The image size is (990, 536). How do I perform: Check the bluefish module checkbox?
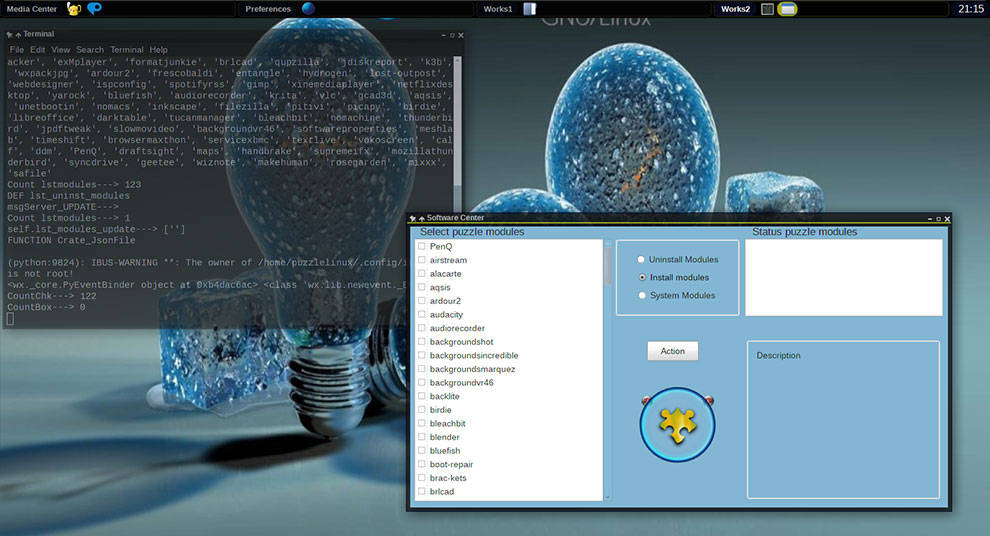pos(422,450)
